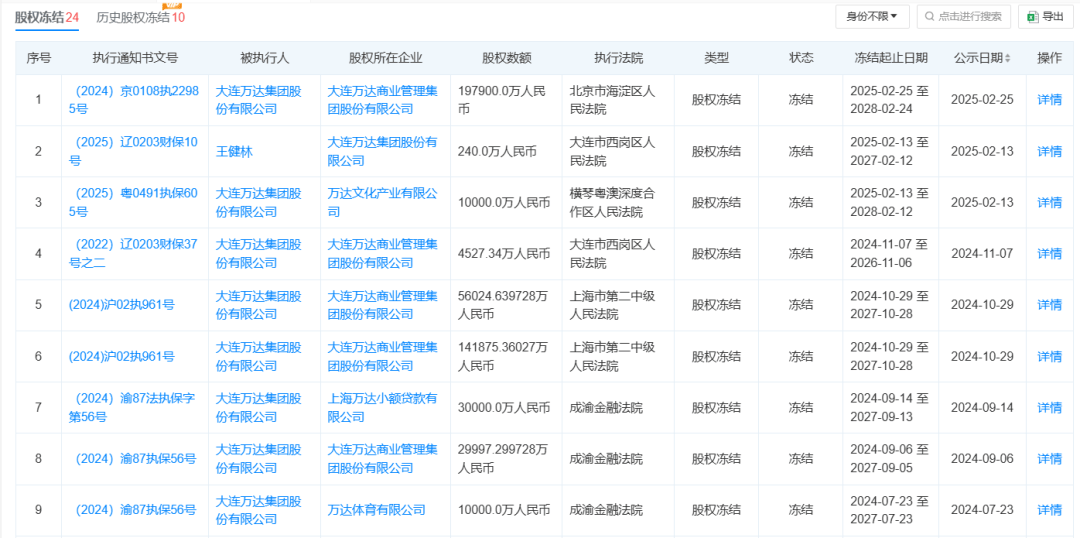Open (2024)沪02执961号 in row 6
This screenshot has width=1080, height=538.
(x=121, y=356)
